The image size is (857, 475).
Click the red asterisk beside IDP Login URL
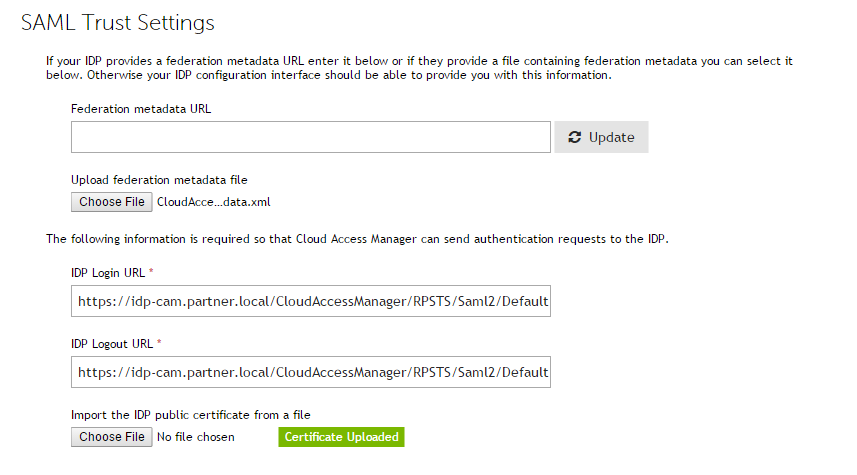point(150,272)
